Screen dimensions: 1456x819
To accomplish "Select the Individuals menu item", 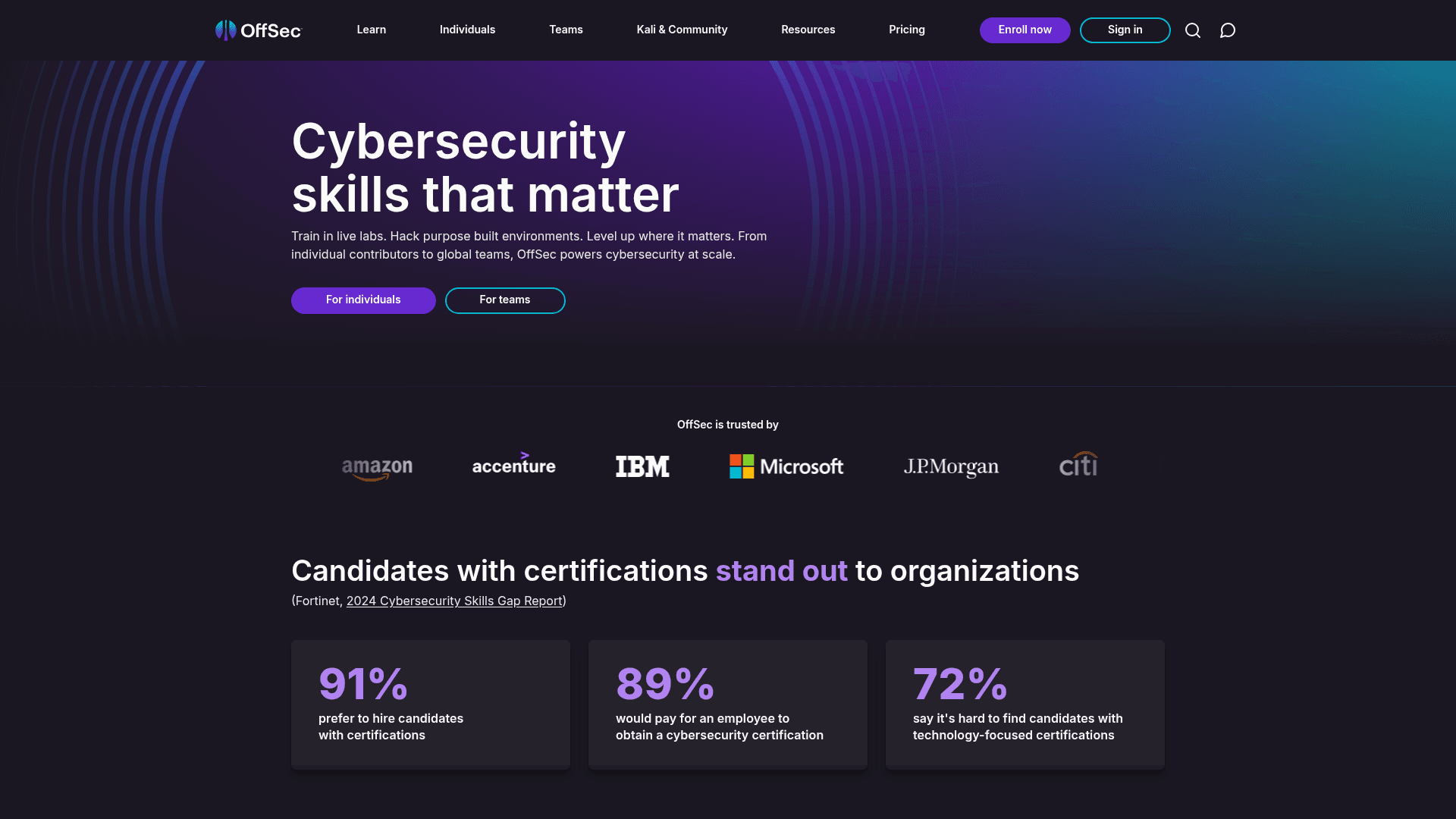I will point(467,30).
